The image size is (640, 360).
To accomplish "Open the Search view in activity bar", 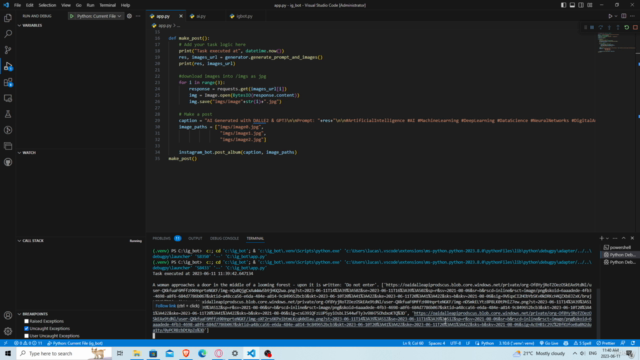I will pos(8,34).
